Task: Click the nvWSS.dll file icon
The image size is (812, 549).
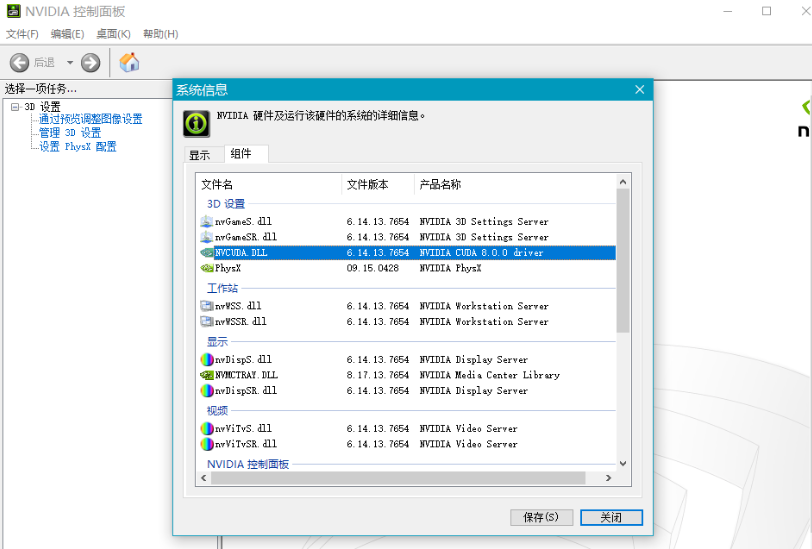Action: pyautogui.click(x=207, y=306)
